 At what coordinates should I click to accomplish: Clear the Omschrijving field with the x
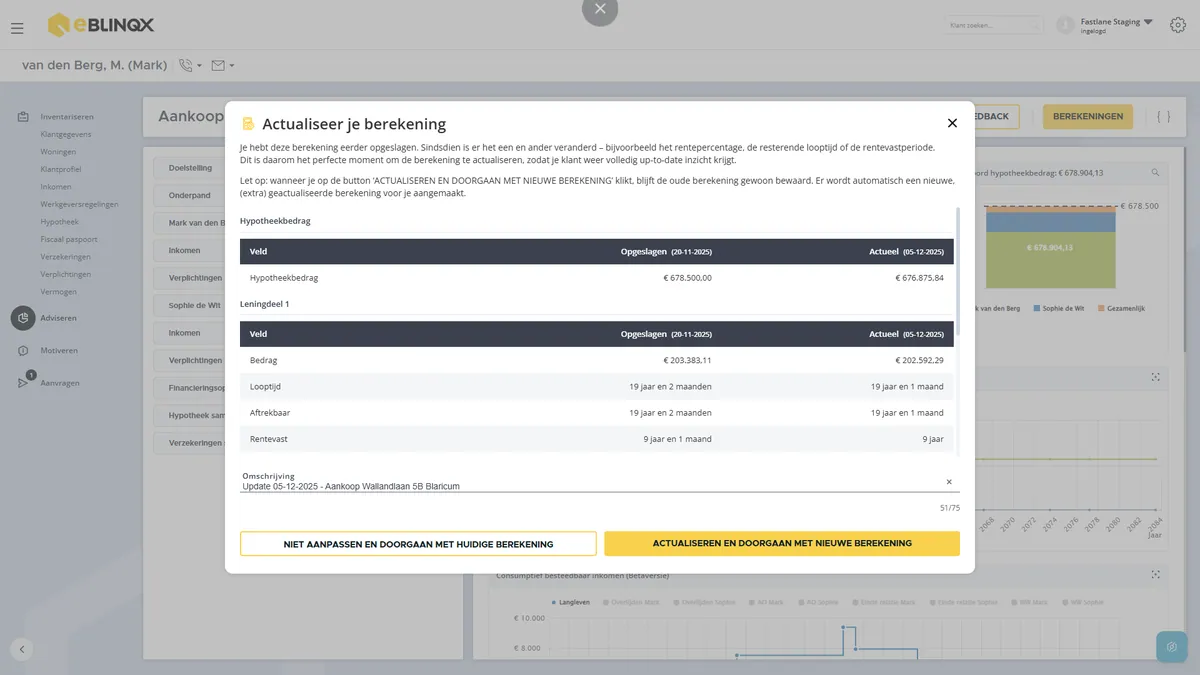[949, 482]
